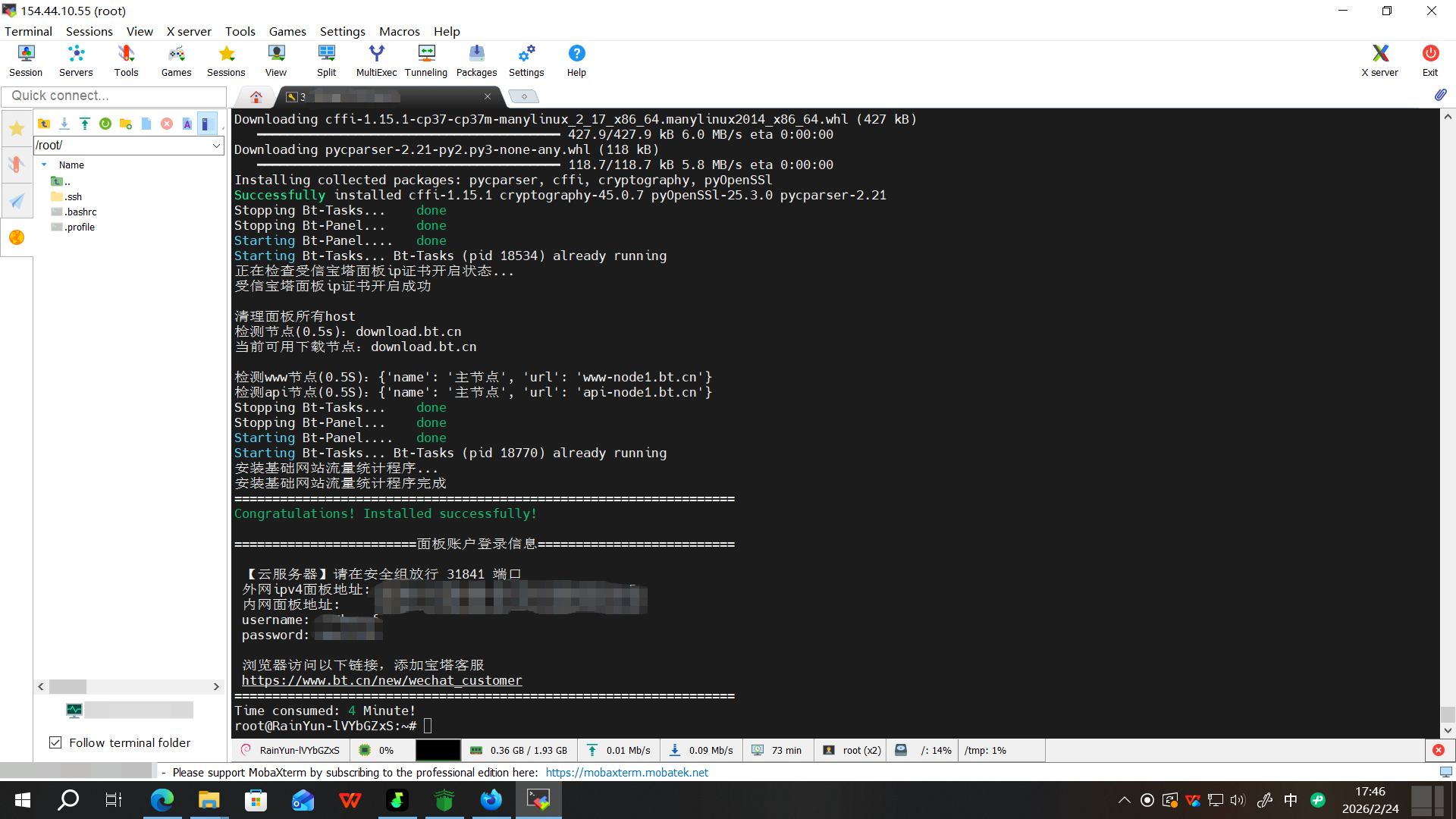Toggle the SFTP side-panel view button

coord(206,124)
